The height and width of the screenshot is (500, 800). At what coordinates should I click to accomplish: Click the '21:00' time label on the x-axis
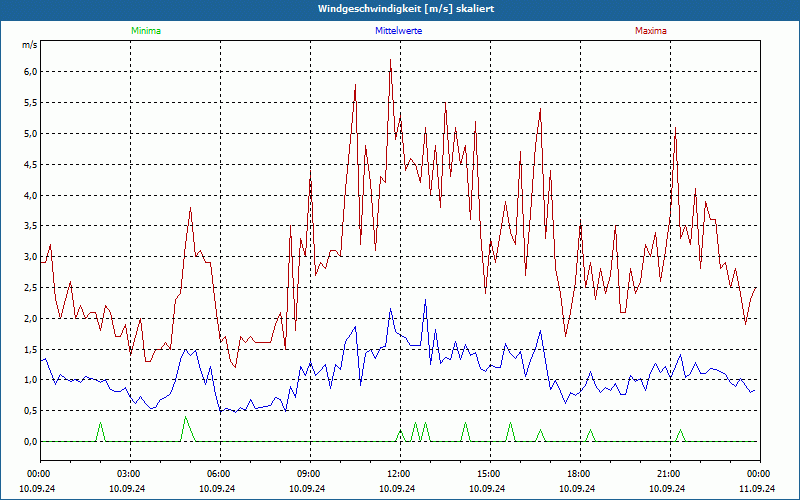coord(670,474)
